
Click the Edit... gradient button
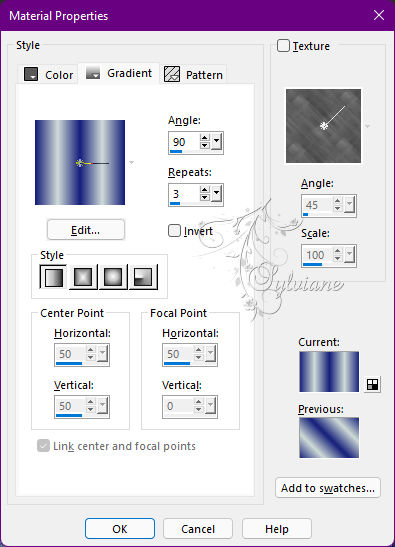[x=85, y=230]
